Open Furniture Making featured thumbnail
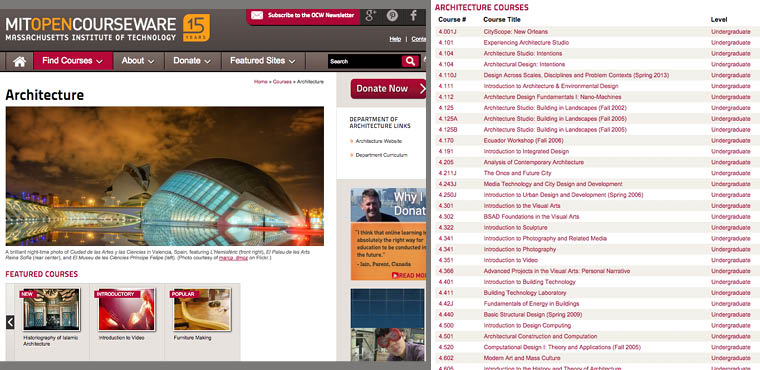This screenshot has width=760, height=370. 202,309
